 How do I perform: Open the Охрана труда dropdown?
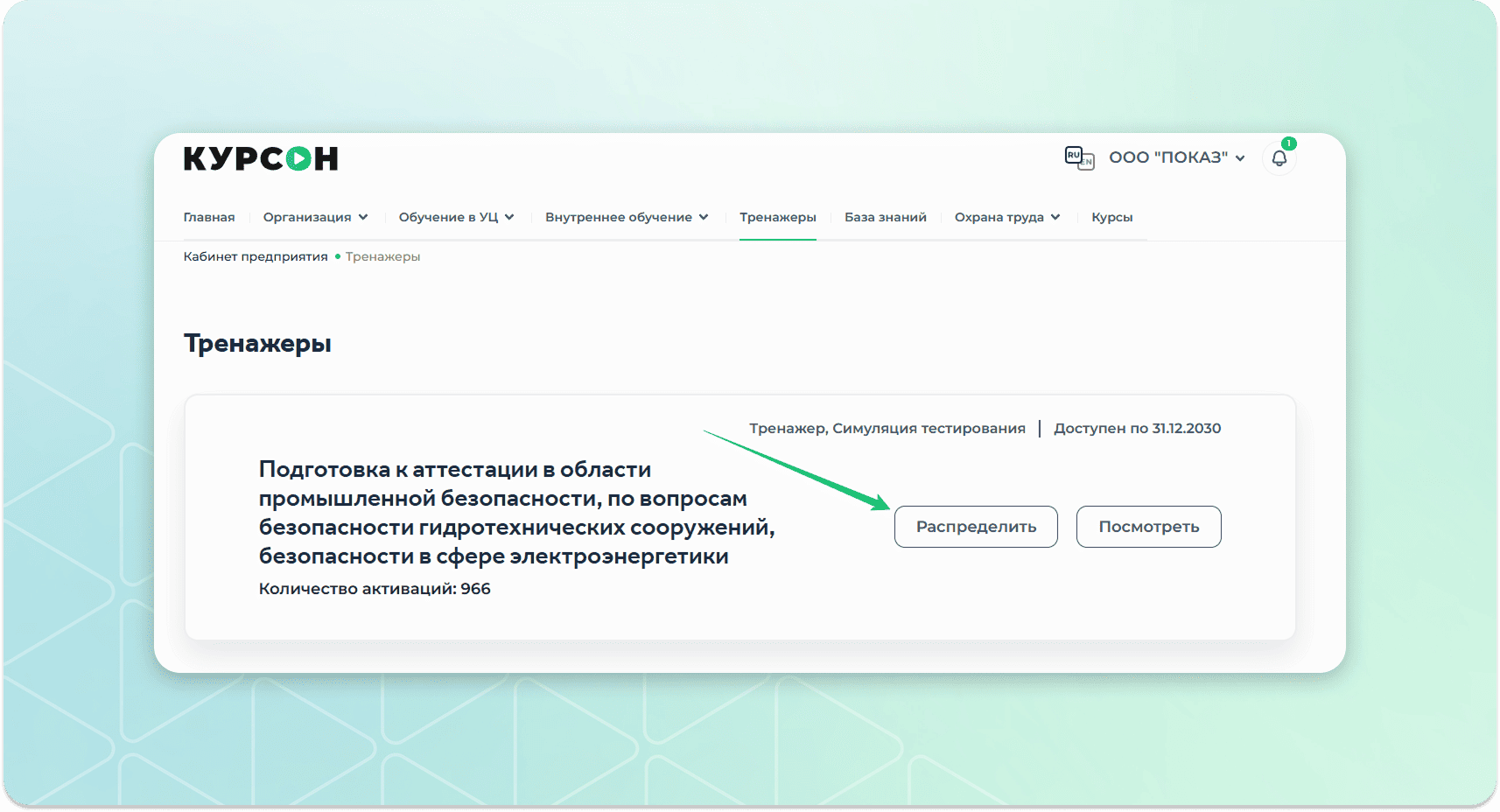point(1006,217)
